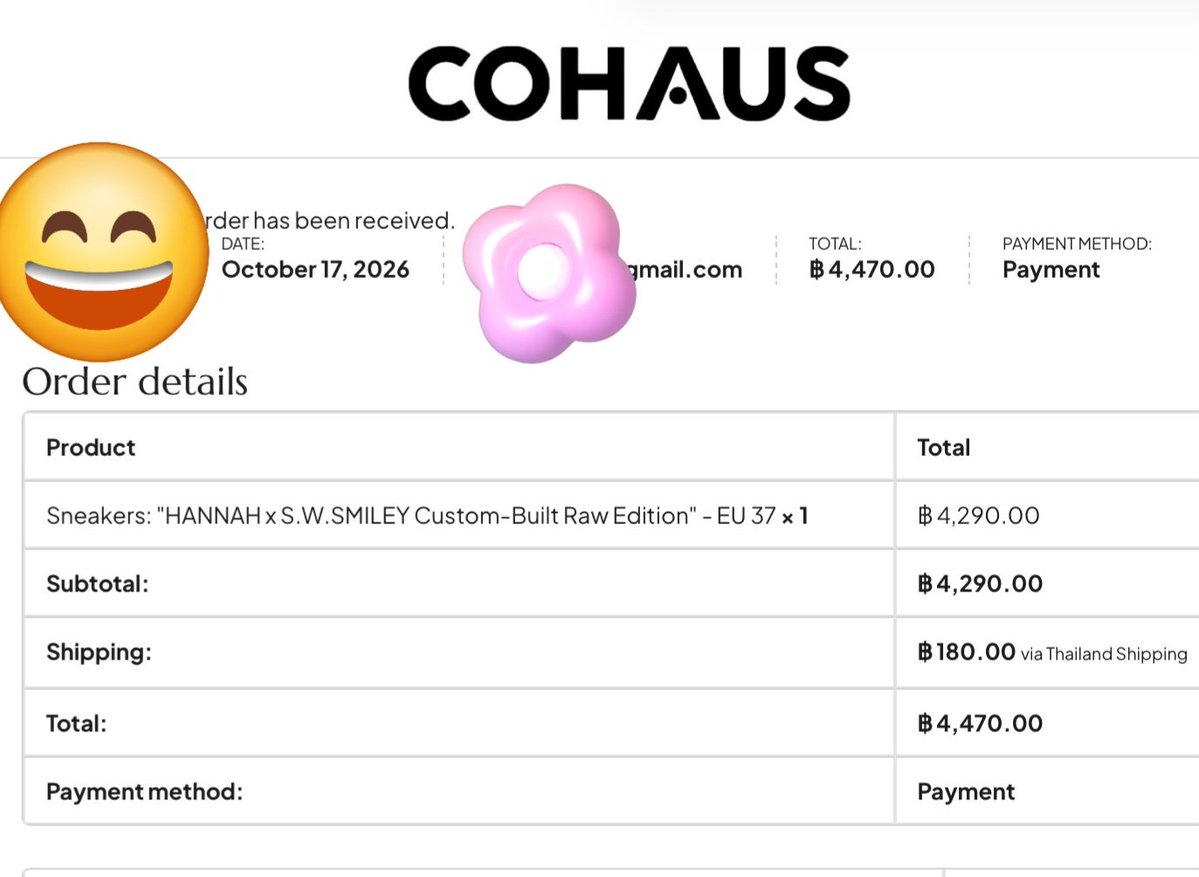Click the pink flower sticker
Viewport: 1199px width, 877px height.
549,273
